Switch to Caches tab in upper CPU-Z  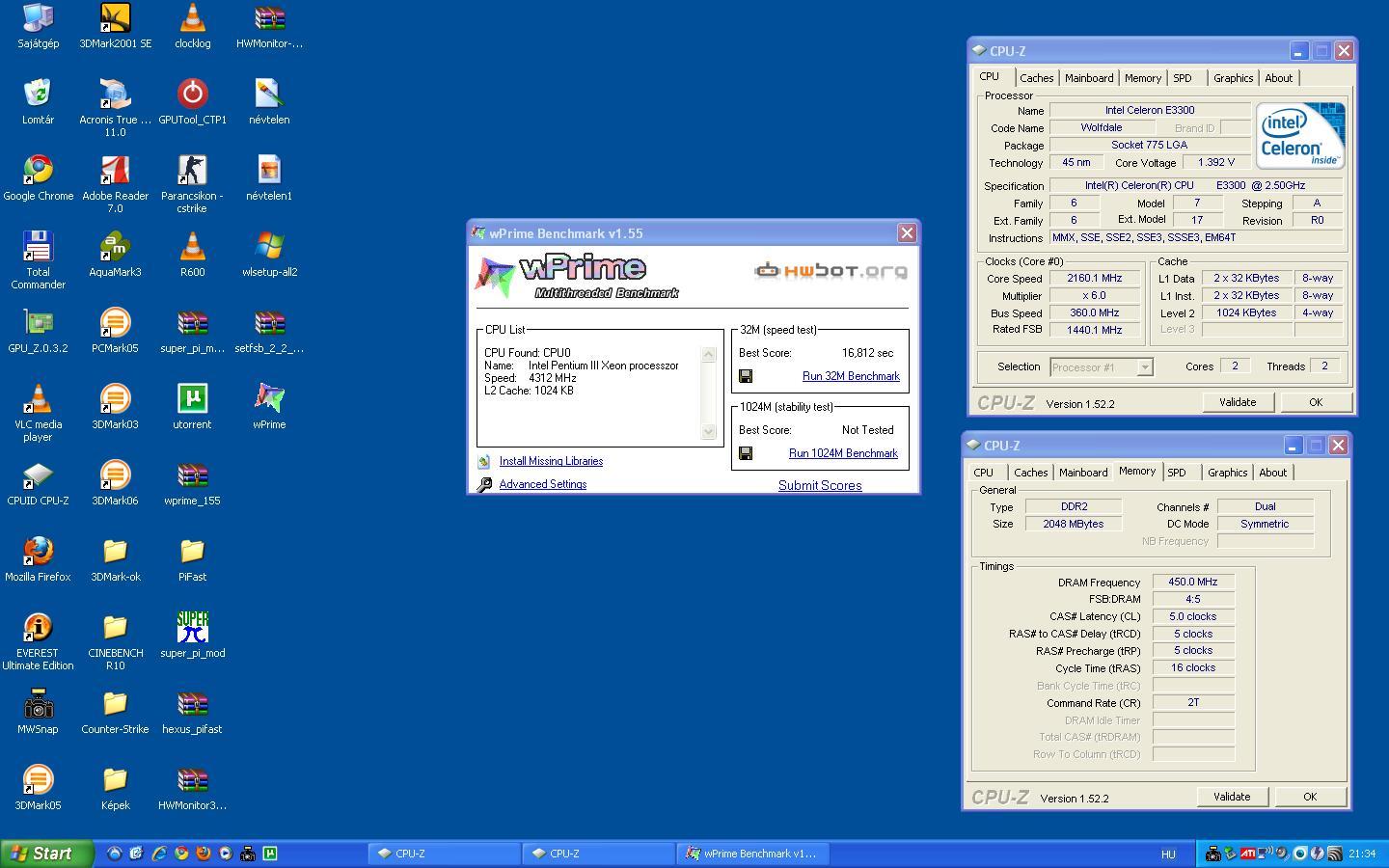pyautogui.click(x=1036, y=78)
